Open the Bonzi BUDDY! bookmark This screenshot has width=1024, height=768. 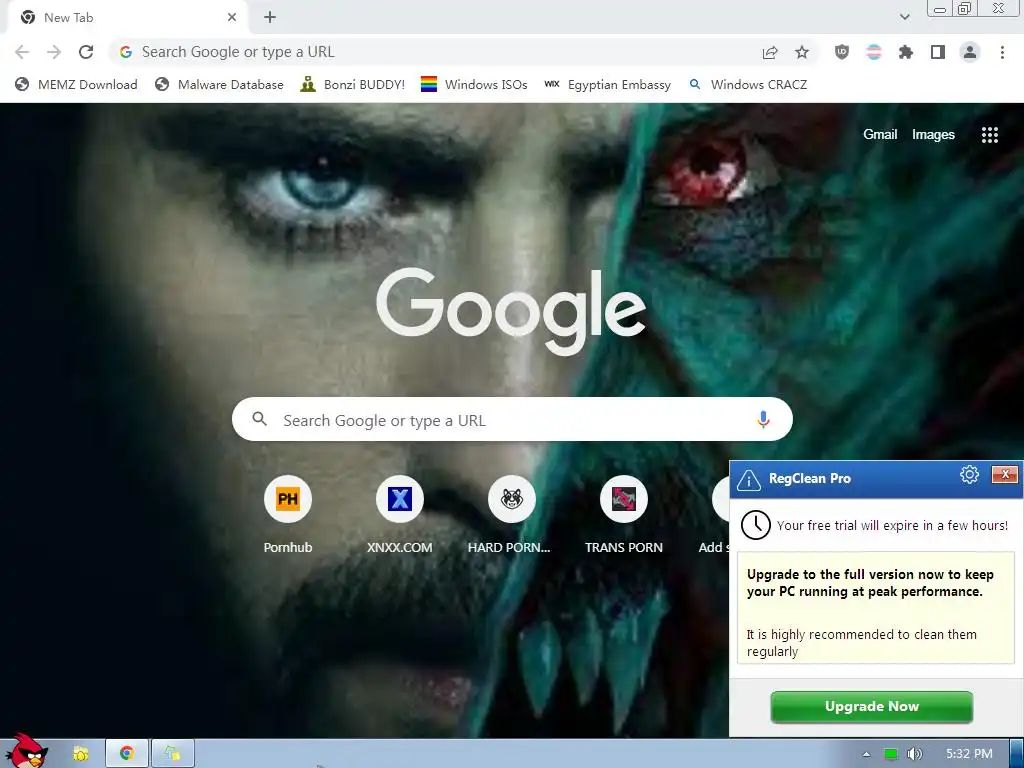[353, 84]
